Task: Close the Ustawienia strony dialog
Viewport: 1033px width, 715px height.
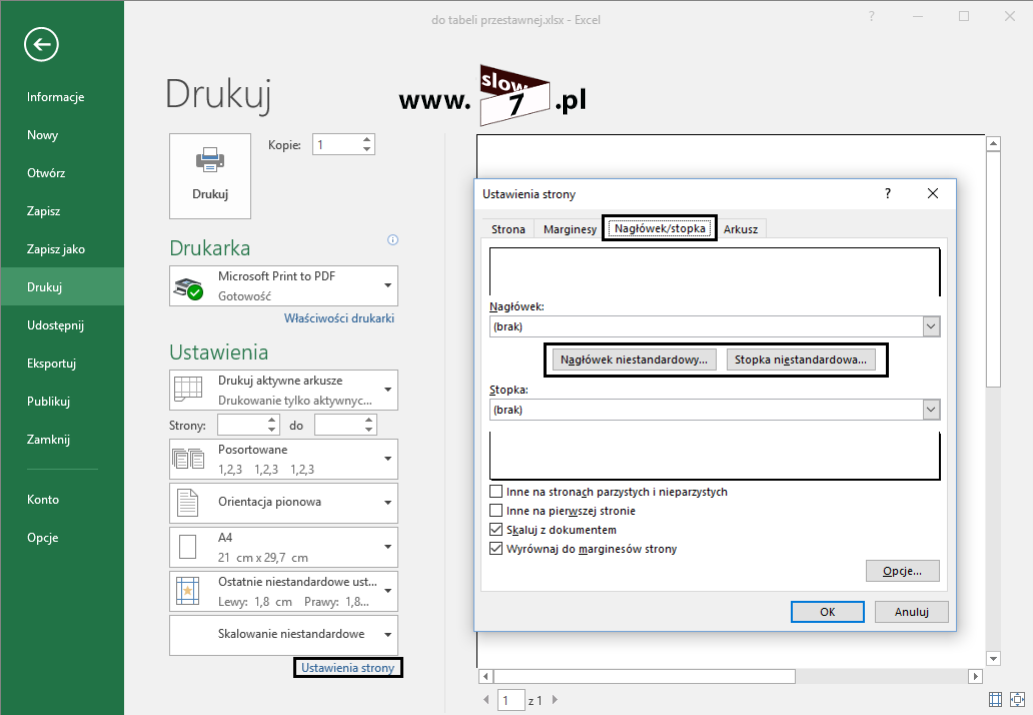Action: pyautogui.click(x=933, y=194)
